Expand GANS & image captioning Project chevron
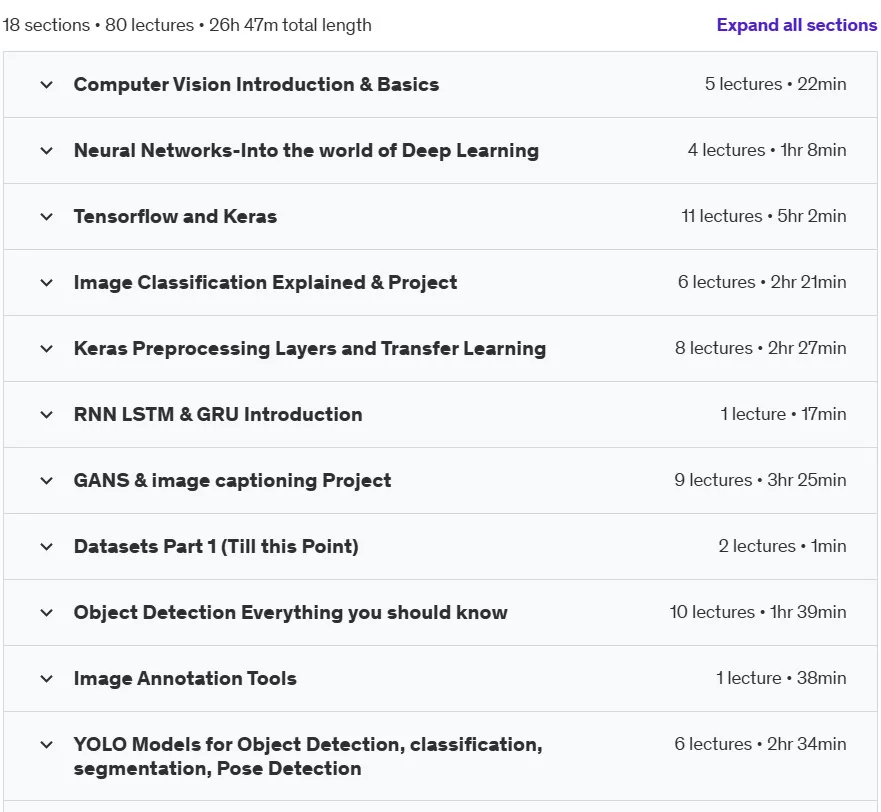This screenshot has height=812, width=881. tap(47, 481)
